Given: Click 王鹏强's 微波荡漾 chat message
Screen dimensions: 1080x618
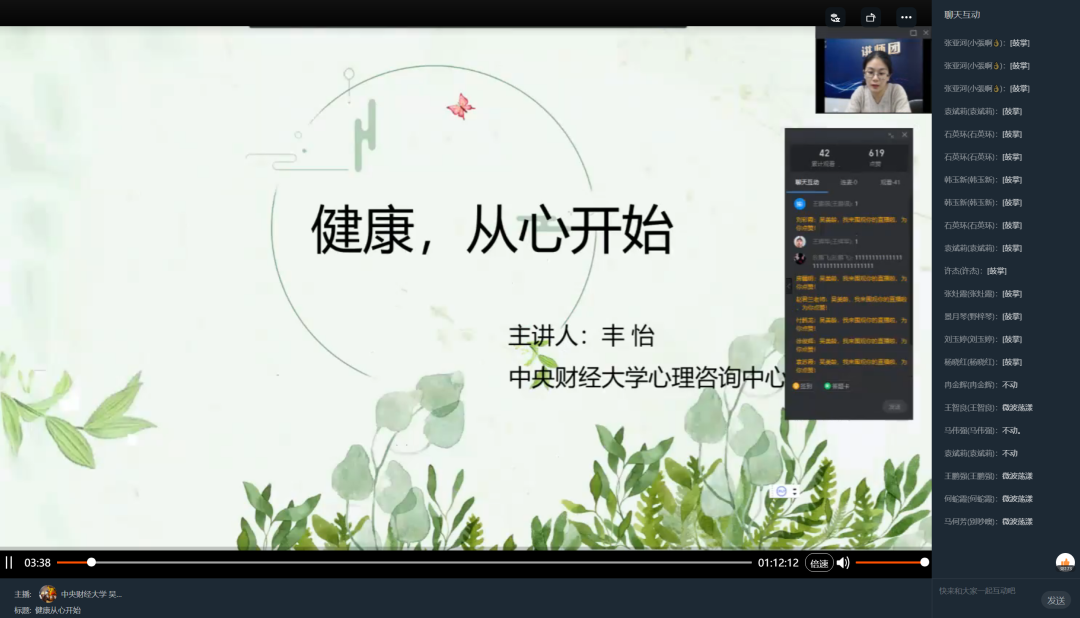Looking at the screenshot, I should pyautogui.click(x=988, y=475).
